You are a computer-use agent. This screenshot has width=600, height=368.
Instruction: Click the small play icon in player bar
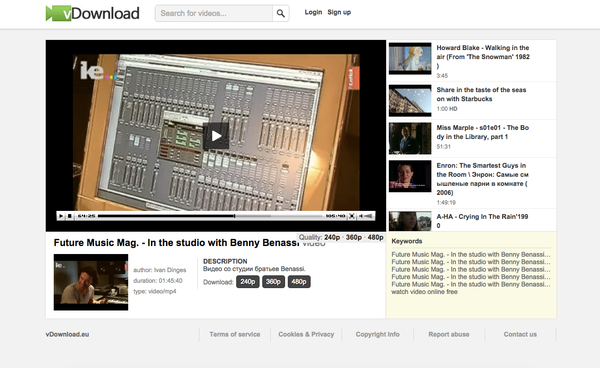click(x=61, y=216)
